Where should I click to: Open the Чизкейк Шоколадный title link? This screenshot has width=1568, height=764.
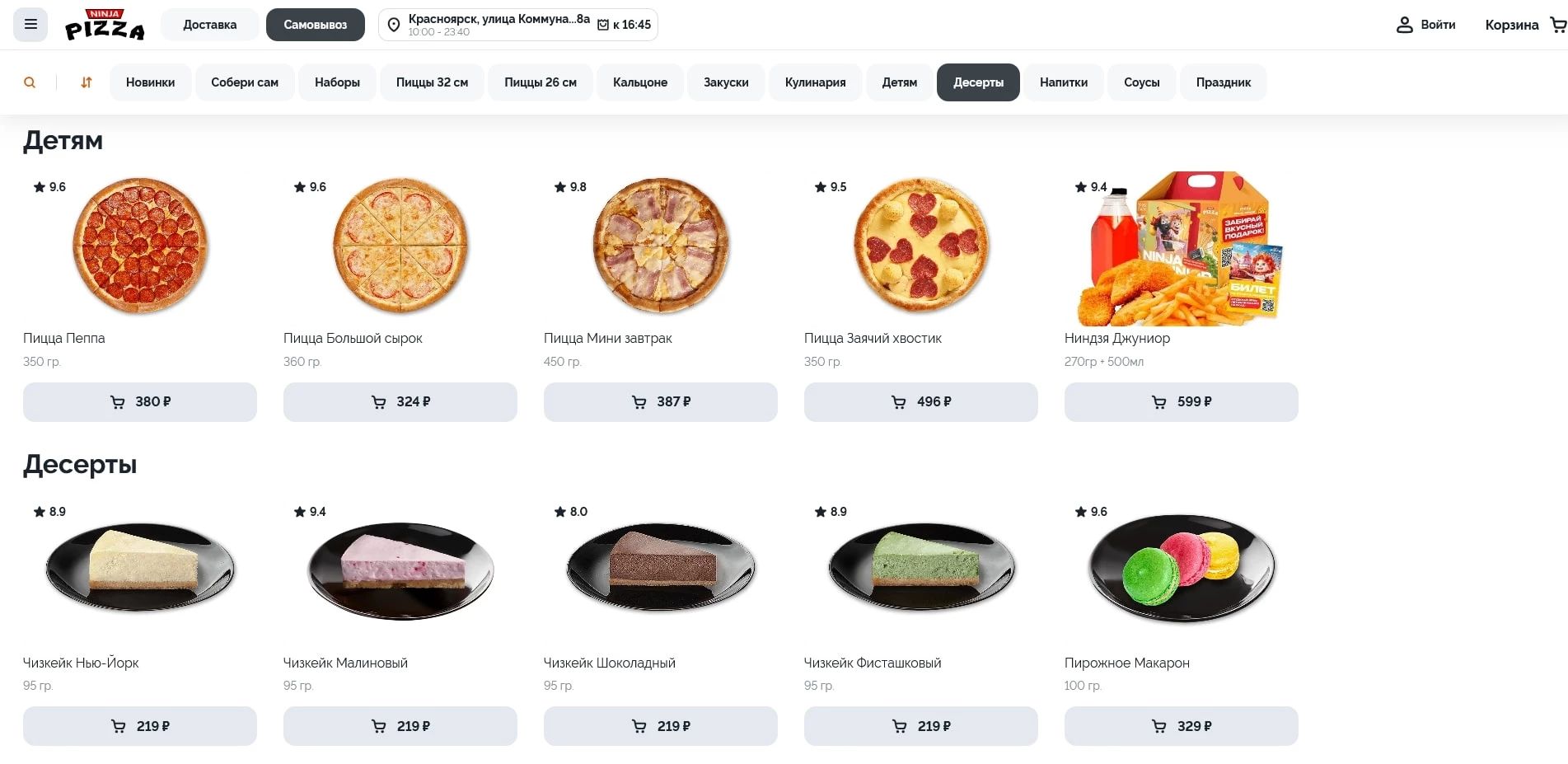[x=609, y=663]
